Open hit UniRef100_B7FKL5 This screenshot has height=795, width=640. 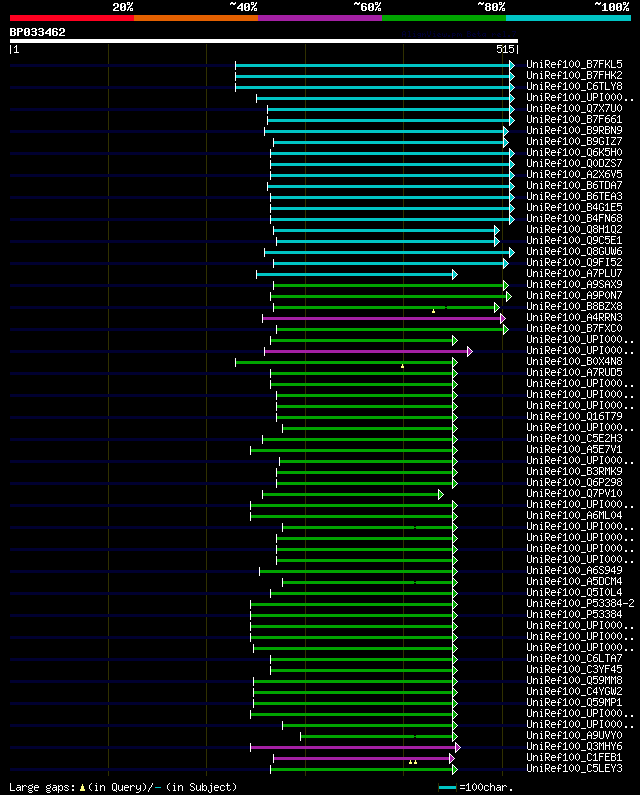coord(574,64)
